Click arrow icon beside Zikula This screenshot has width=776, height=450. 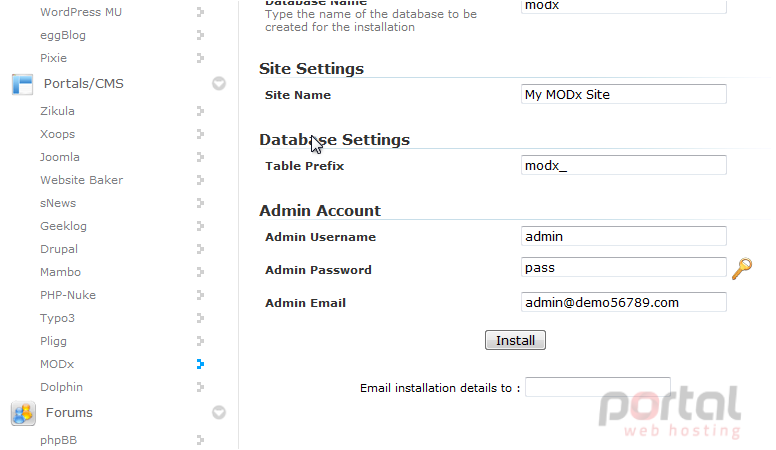point(200,111)
